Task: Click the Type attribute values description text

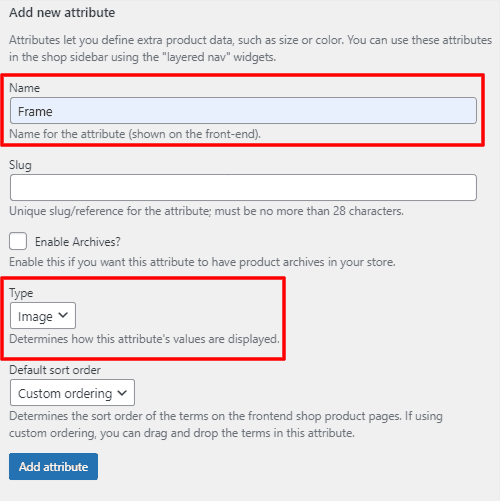Action: point(144,339)
